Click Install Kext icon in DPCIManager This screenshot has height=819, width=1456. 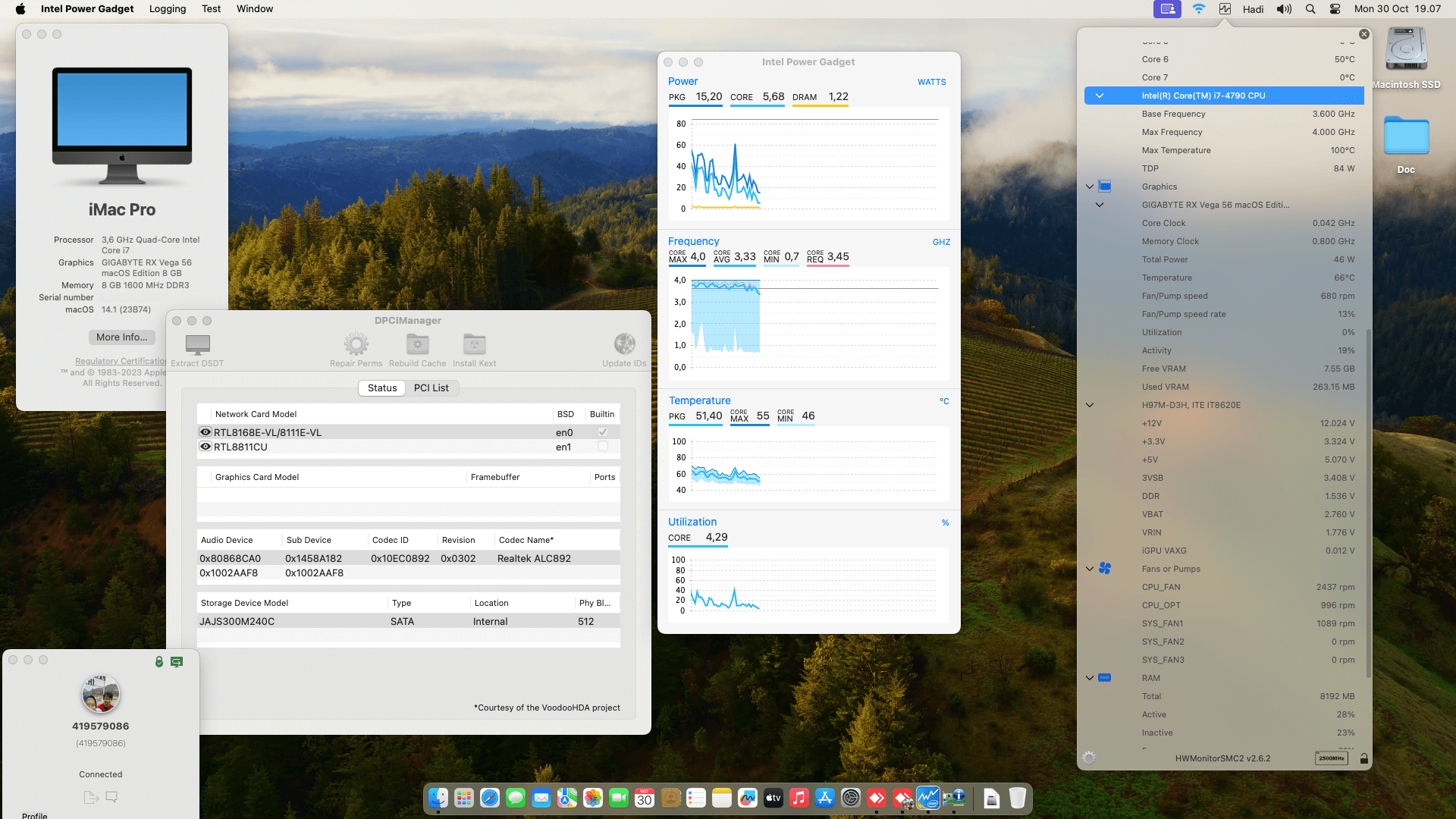474,344
